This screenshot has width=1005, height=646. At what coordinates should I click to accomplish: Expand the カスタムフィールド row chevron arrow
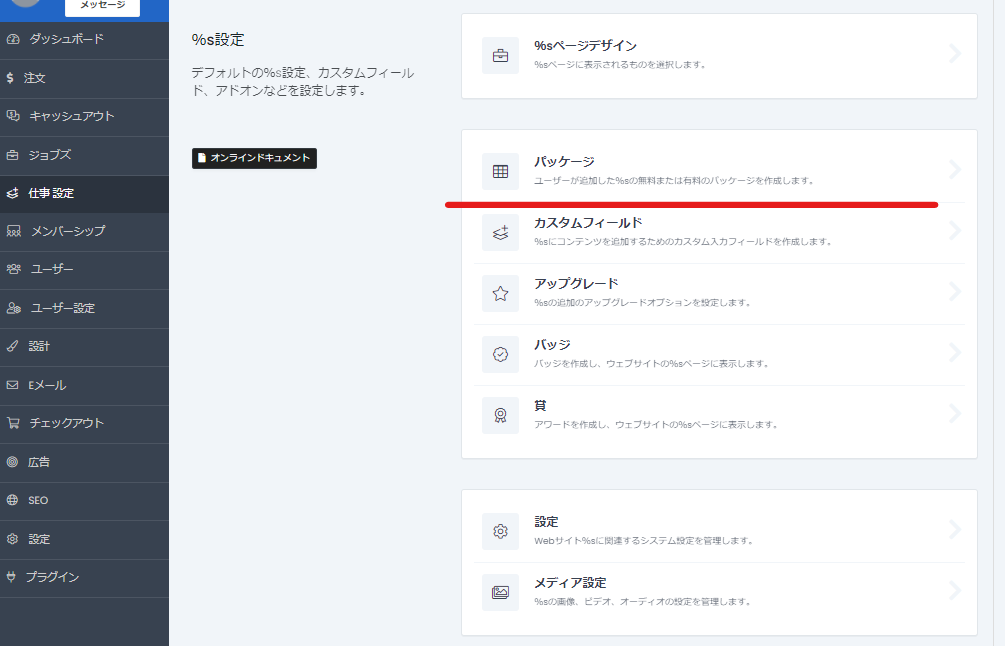click(x=954, y=231)
